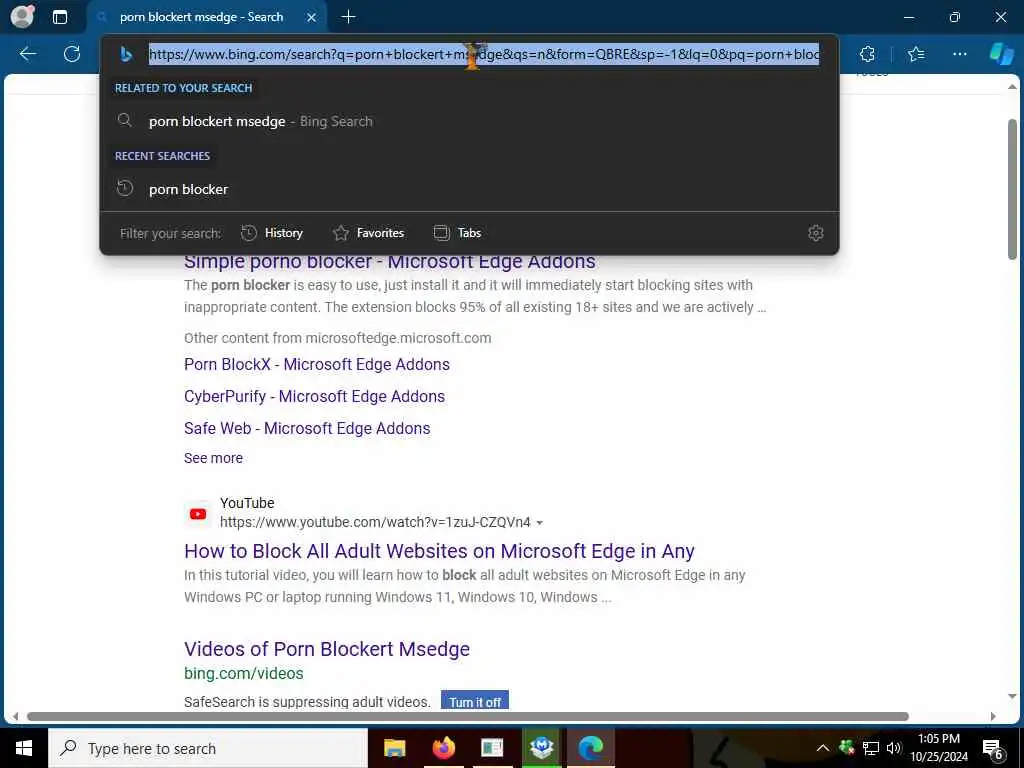
Task: Open the network status tray icon
Action: point(871,748)
